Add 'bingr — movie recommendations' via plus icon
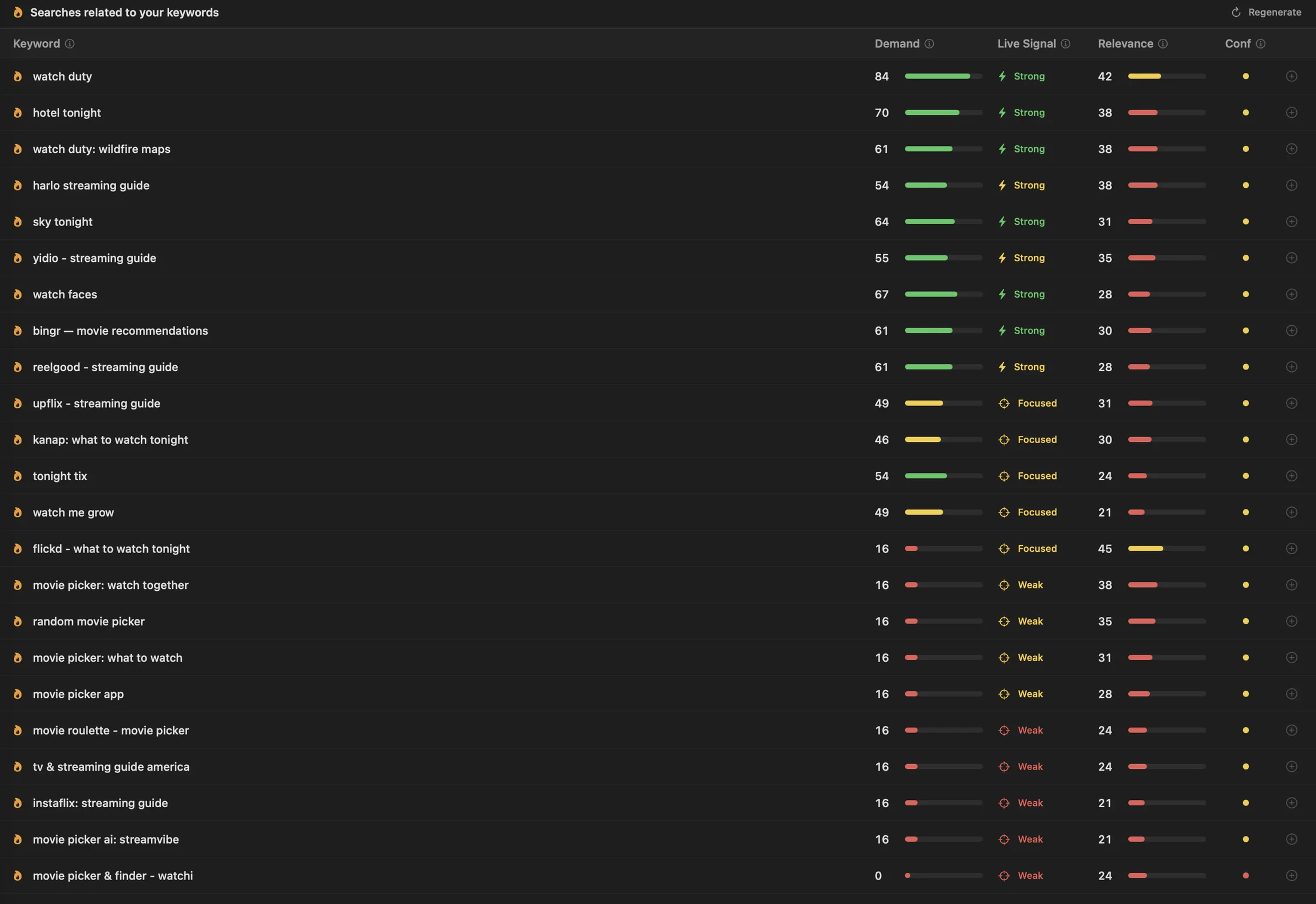The image size is (1316, 904). click(x=1291, y=331)
